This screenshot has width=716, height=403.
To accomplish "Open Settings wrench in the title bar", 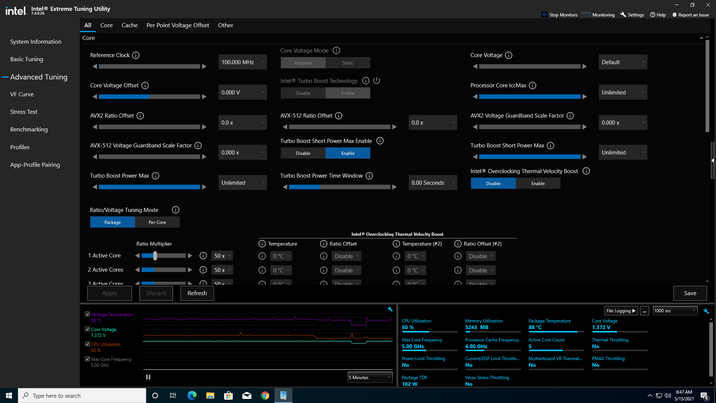I will 632,15.
